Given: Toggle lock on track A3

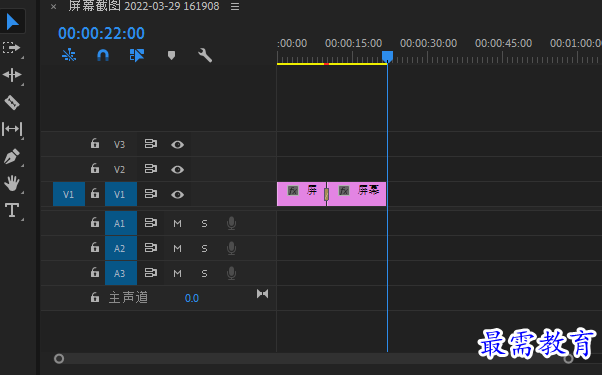Looking at the screenshot, I should click(95, 273).
